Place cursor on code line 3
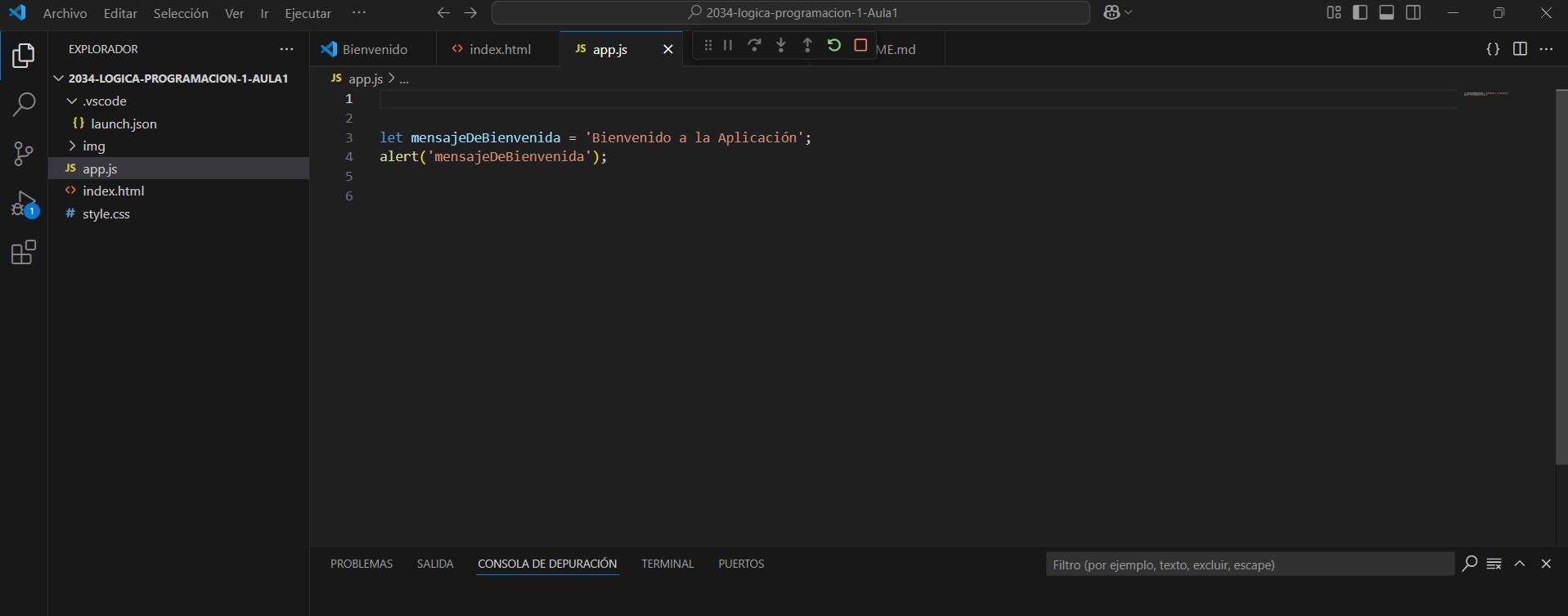 pyautogui.click(x=595, y=137)
